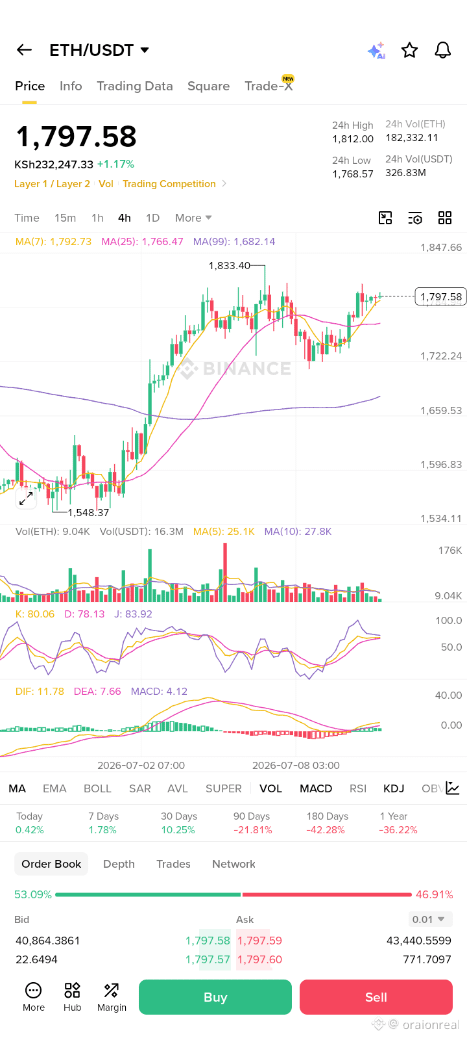This screenshot has height=1040, width=467.
Task: Switch to the Price tab
Action: click(30, 86)
